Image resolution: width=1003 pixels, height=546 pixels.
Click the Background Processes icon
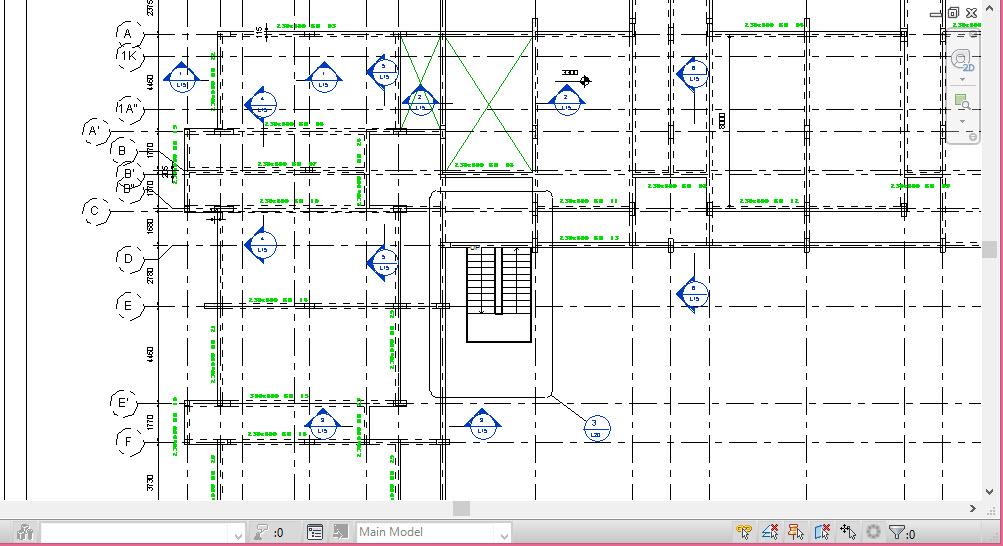[873, 532]
